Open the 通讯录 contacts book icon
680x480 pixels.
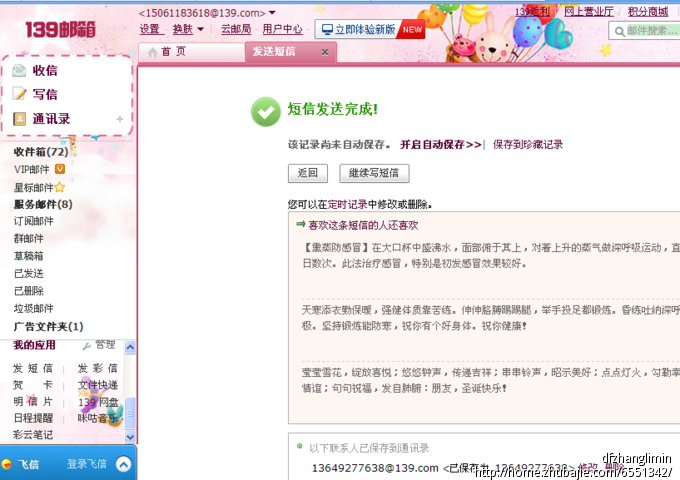[19, 118]
